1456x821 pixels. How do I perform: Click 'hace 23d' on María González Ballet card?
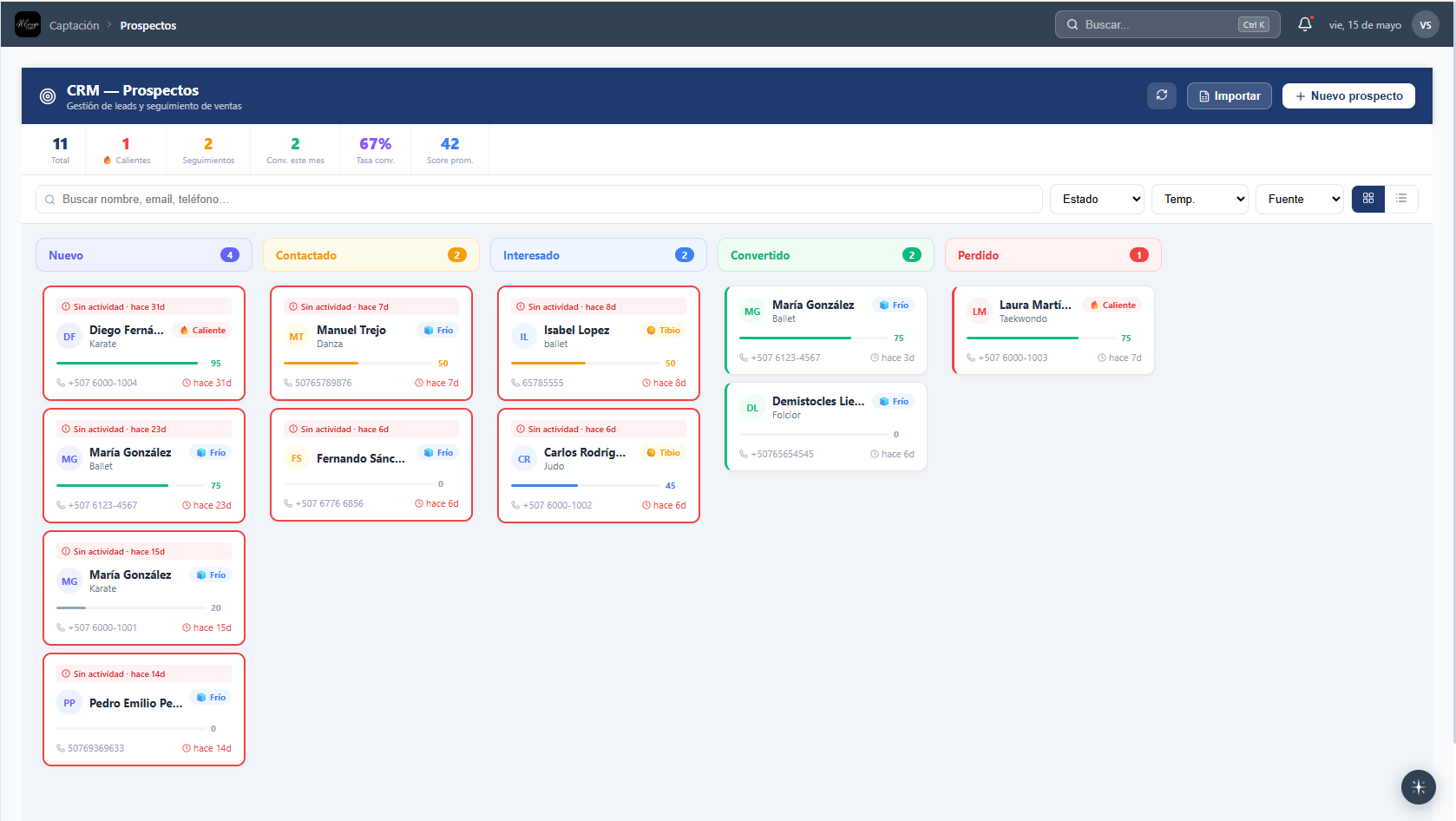point(207,505)
